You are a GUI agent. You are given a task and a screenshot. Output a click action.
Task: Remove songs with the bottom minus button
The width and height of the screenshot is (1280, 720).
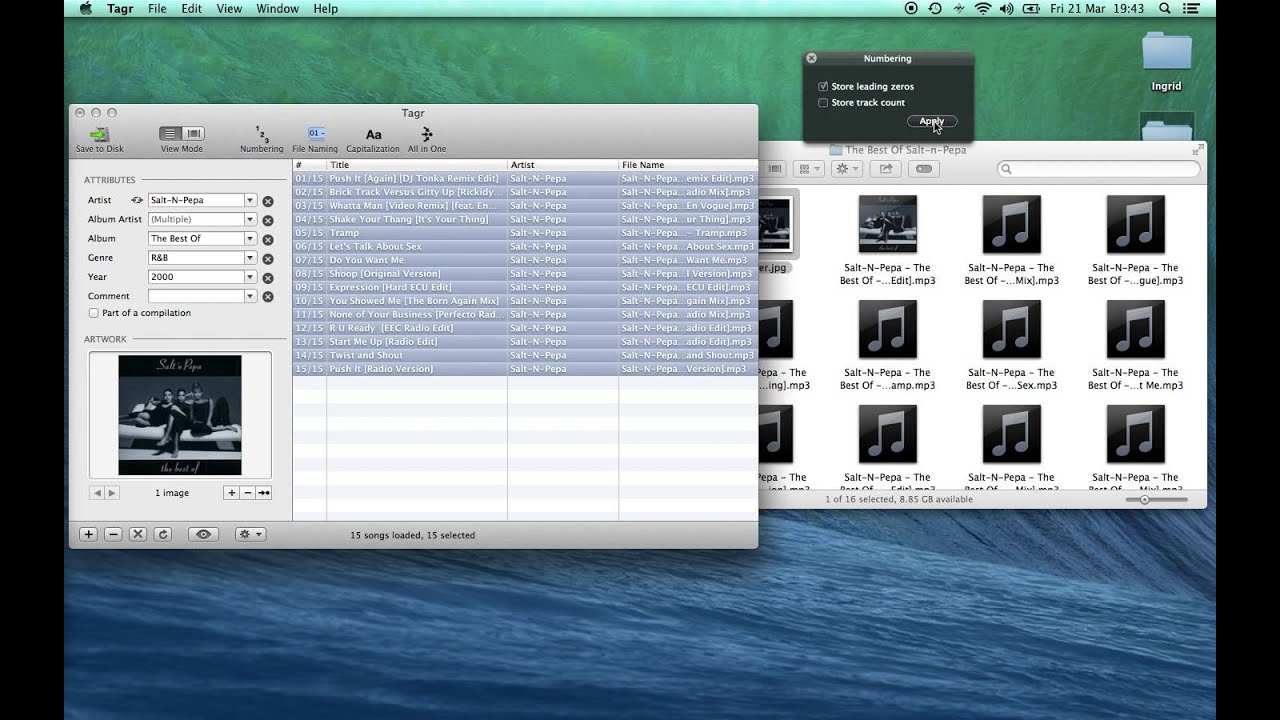click(x=113, y=535)
